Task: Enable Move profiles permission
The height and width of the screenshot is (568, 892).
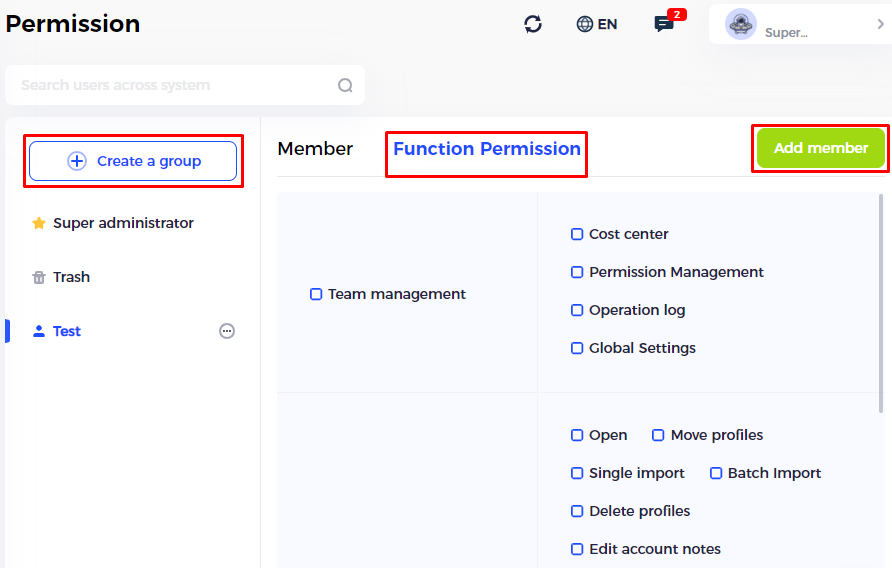Action: [658, 435]
